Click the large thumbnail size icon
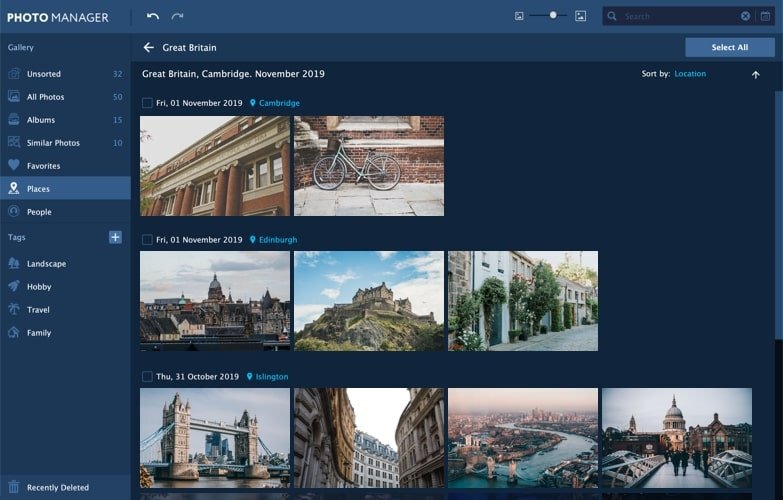 580,17
